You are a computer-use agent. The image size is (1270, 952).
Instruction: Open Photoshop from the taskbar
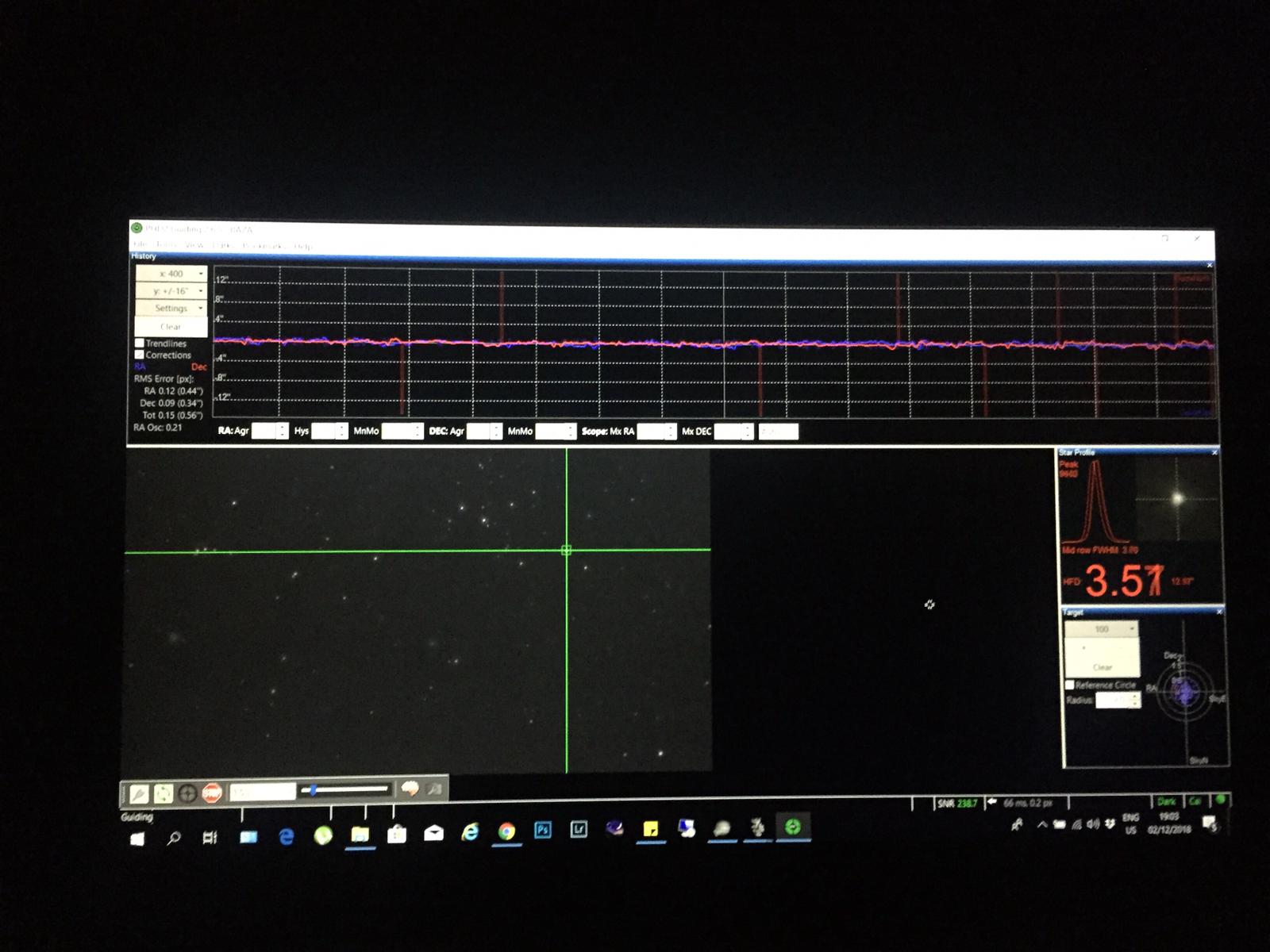click(543, 830)
